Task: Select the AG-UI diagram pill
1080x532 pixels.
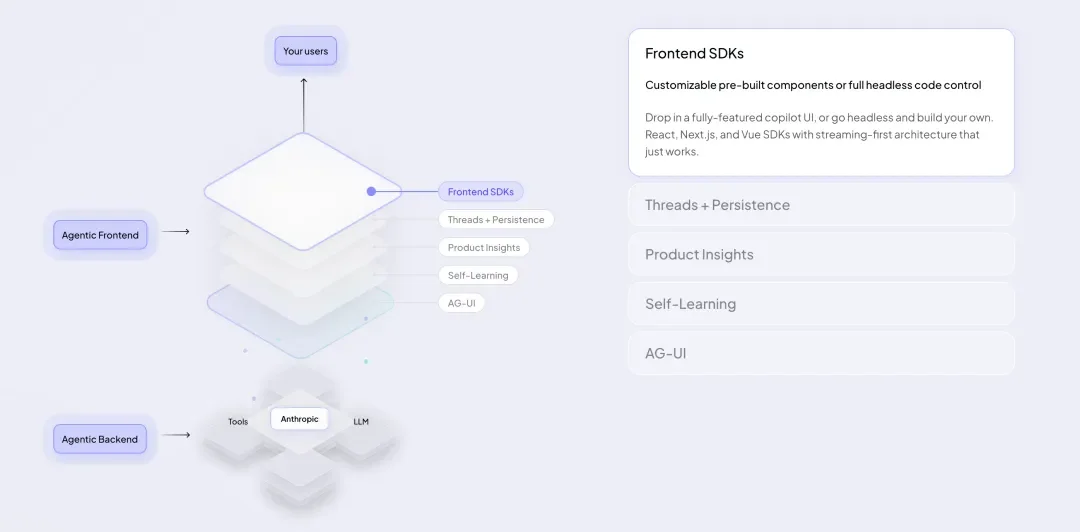Action: pyautogui.click(x=461, y=303)
